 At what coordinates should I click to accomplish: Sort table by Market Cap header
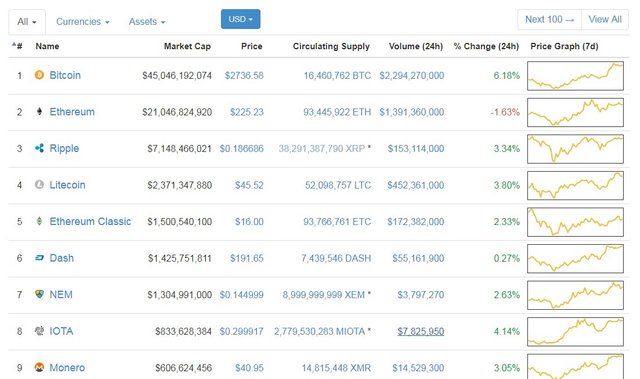pos(187,46)
